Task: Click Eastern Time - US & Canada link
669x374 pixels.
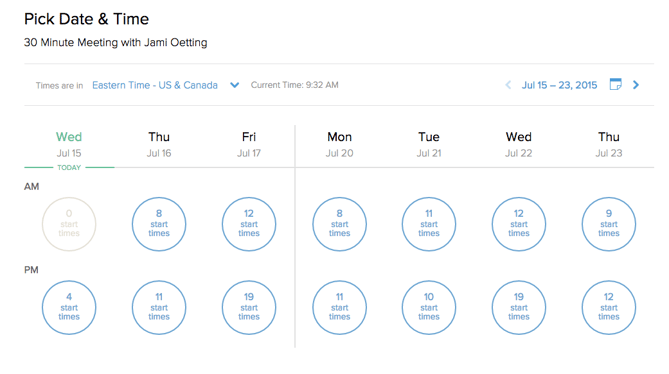Action: pyautogui.click(x=155, y=85)
